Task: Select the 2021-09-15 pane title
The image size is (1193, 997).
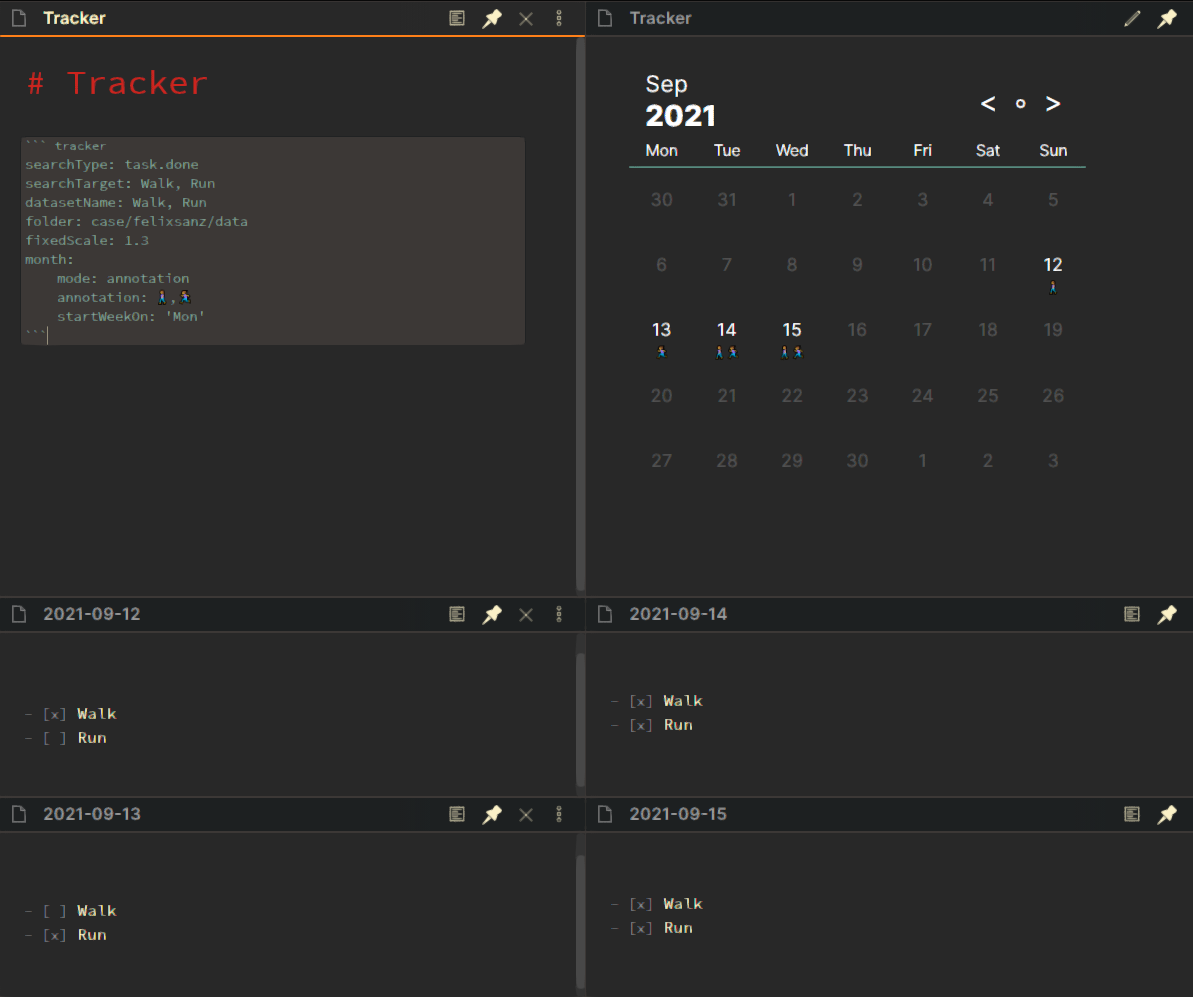Action: [678, 814]
